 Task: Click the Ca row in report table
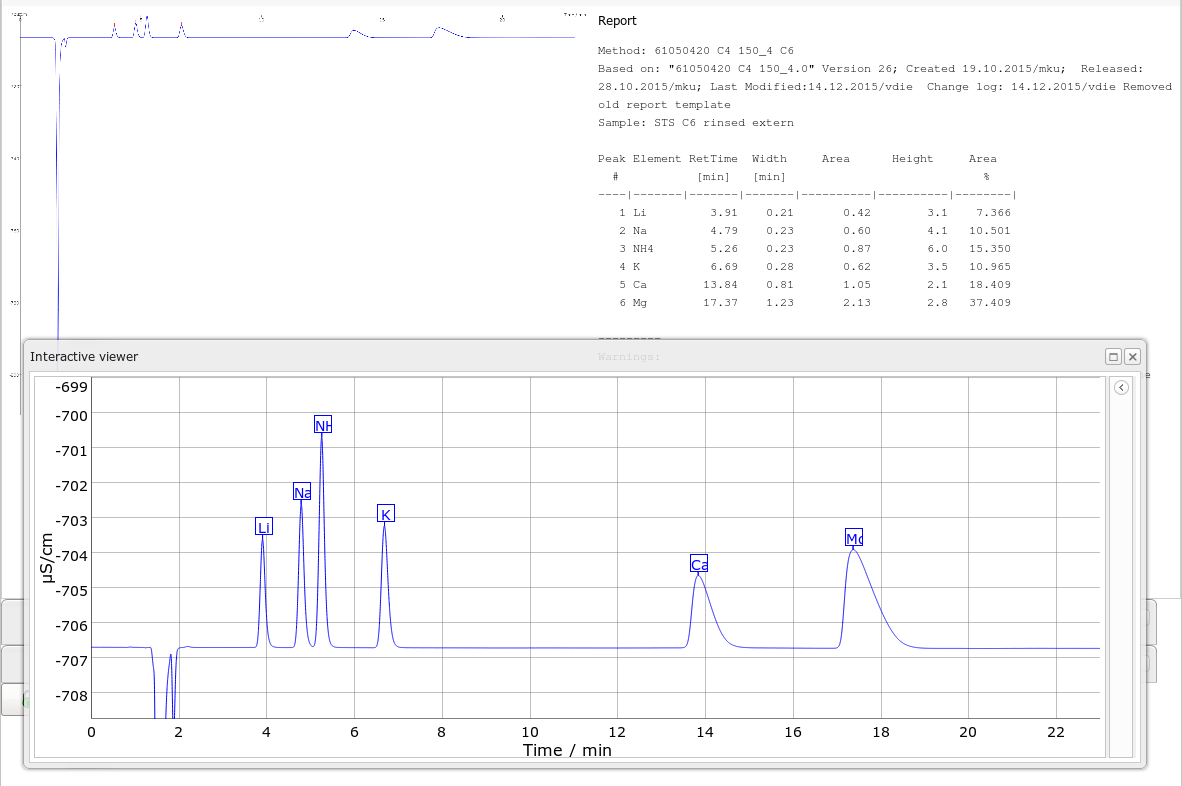click(x=805, y=285)
